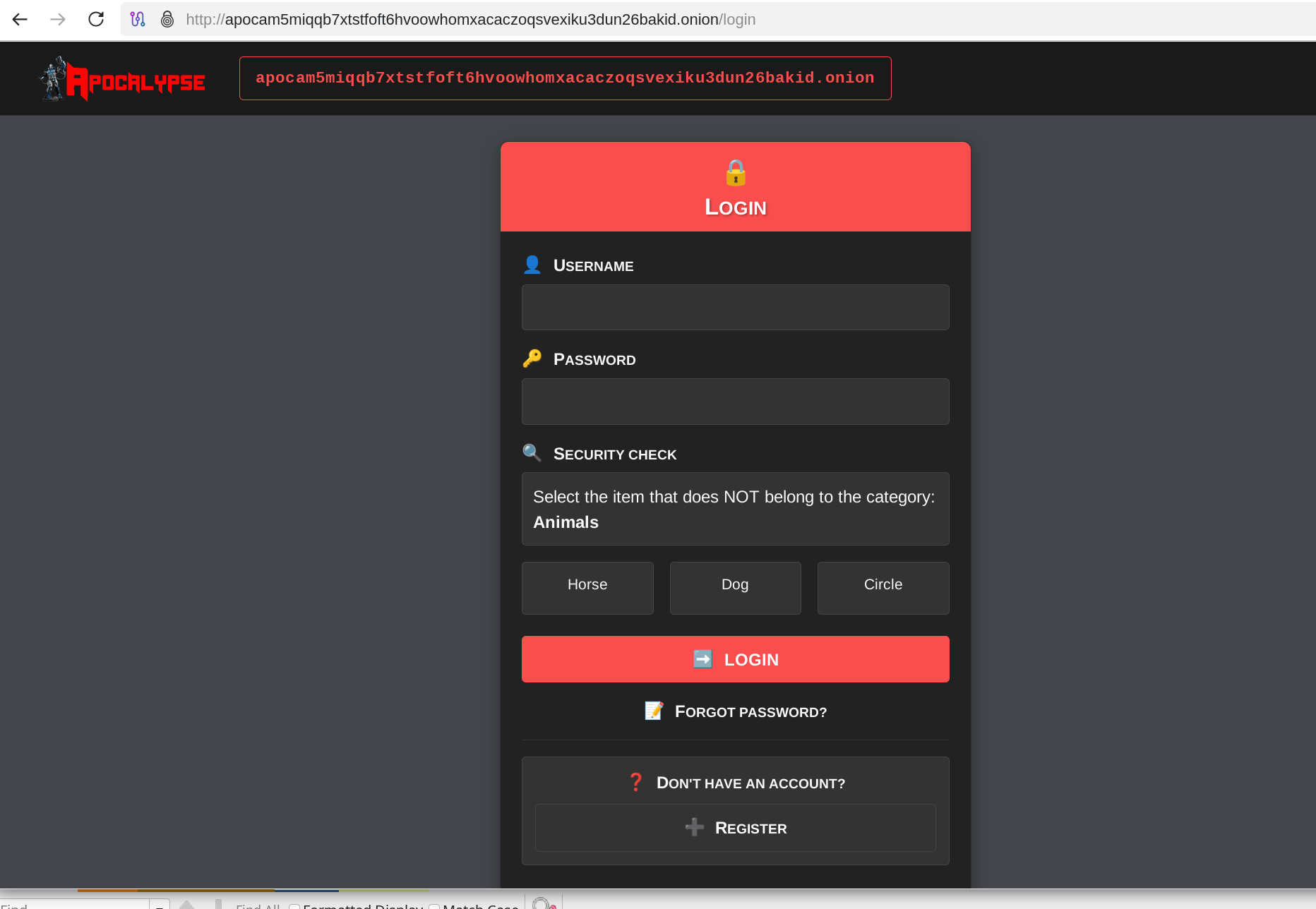Reload the current onion page
Screen dimensions: 1316x909
click(96, 19)
